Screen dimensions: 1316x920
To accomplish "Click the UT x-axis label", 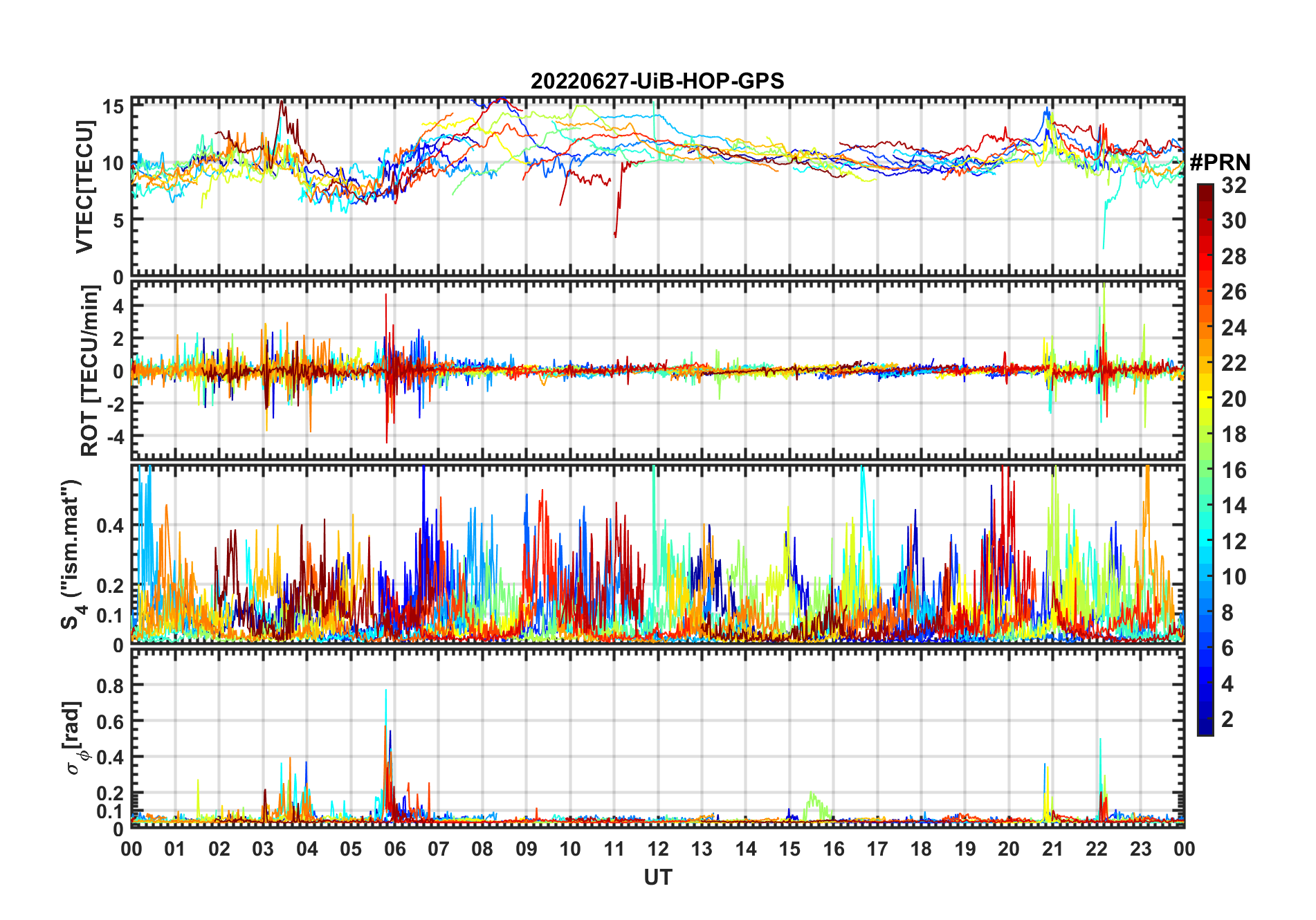I will click(657, 878).
